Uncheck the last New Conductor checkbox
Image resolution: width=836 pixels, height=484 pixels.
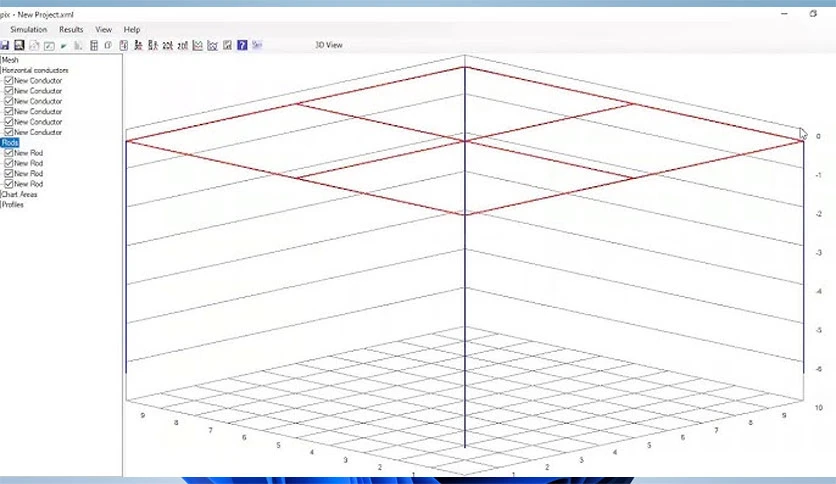click(x=9, y=132)
